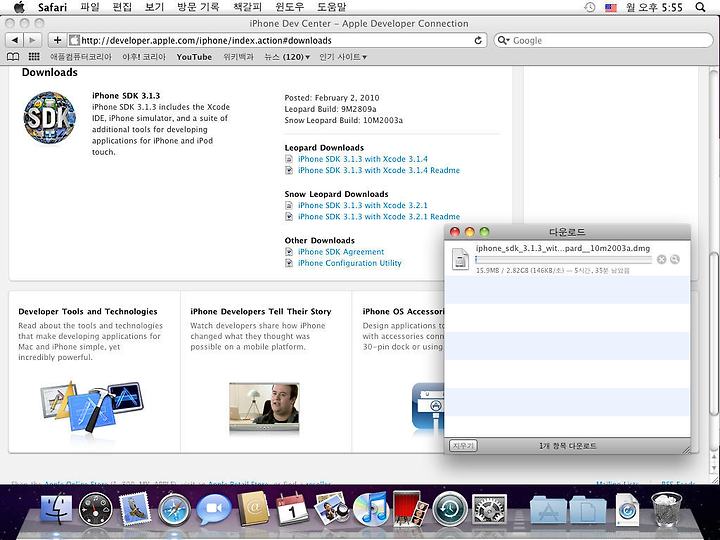
Task: Open iCal calendar in the Dock
Action: point(292,509)
